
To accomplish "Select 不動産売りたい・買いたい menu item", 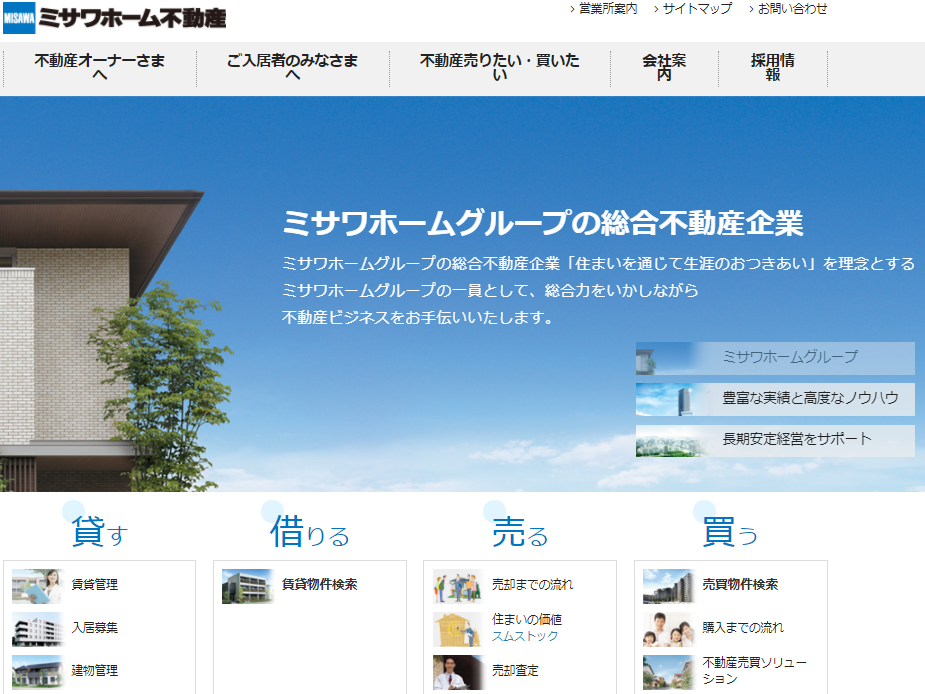I will (500, 67).
